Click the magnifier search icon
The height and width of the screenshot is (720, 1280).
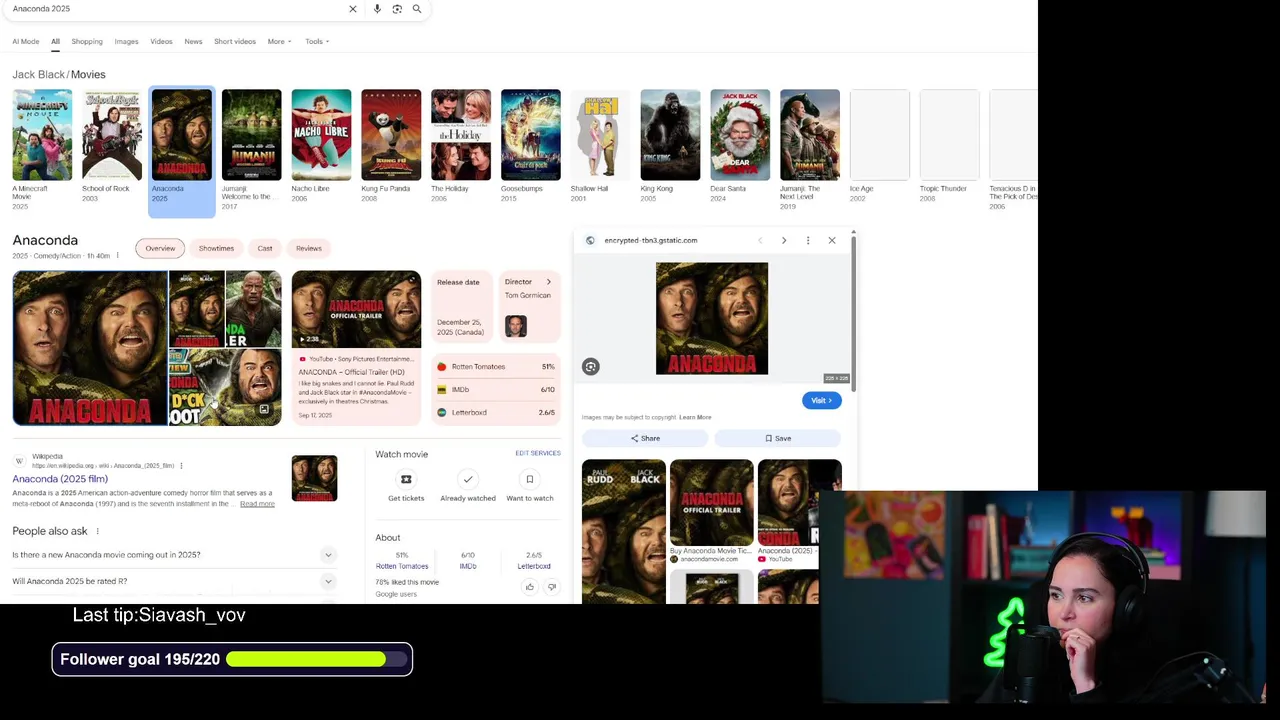[417, 9]
